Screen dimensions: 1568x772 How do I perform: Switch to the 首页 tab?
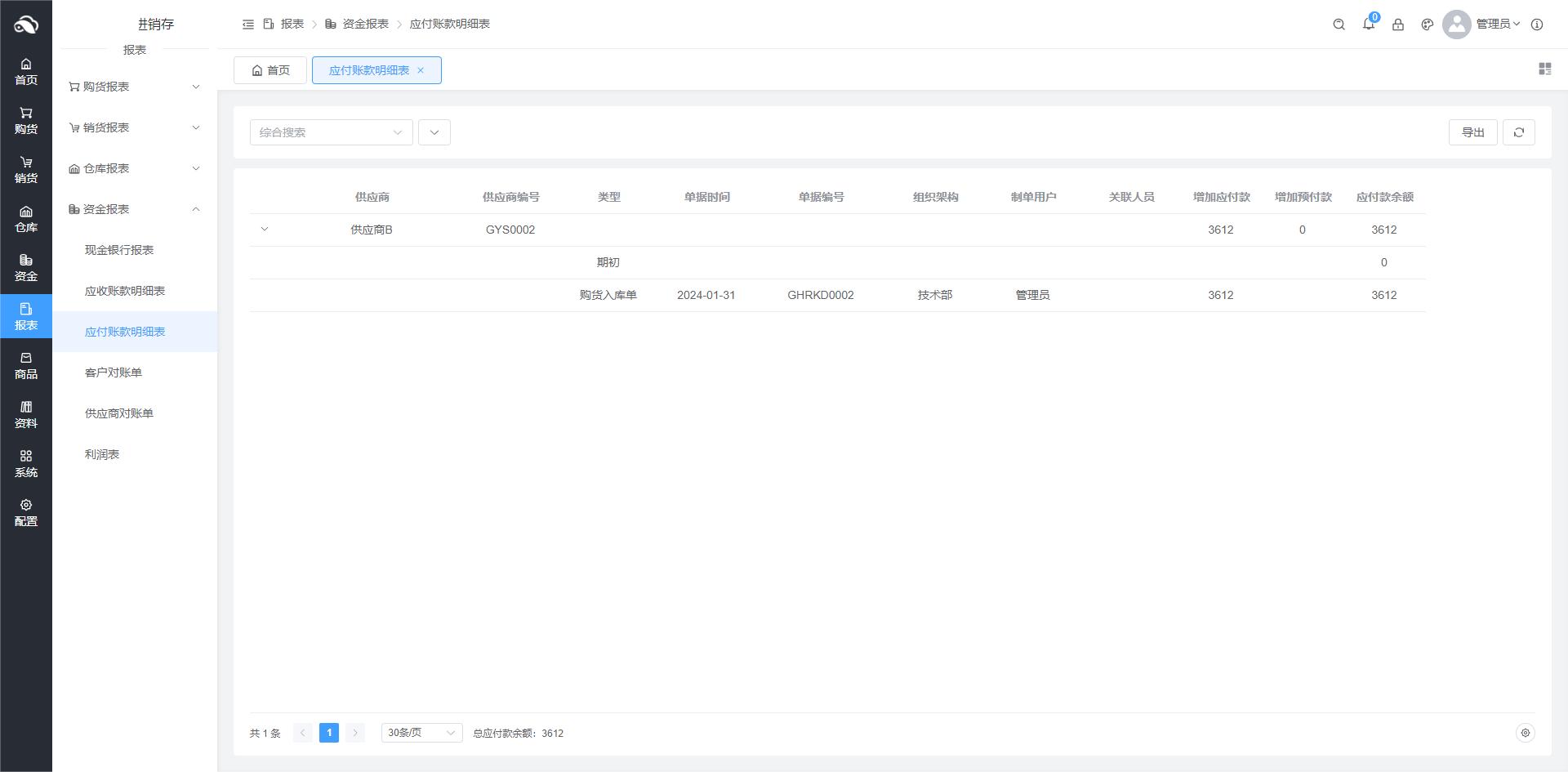[x=270, y=70]
